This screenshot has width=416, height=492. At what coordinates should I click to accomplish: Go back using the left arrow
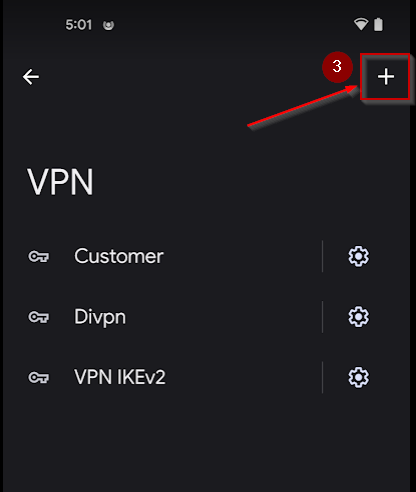[31, 77]
